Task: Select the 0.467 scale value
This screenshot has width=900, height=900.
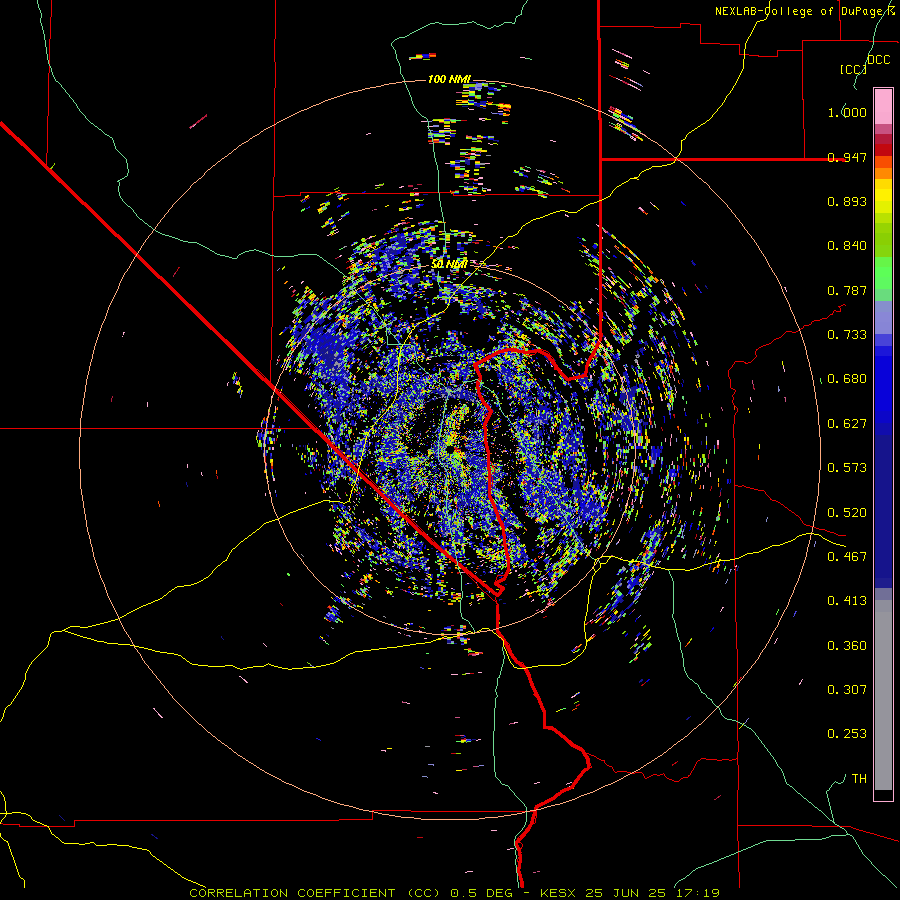Action: coord(847,557)
